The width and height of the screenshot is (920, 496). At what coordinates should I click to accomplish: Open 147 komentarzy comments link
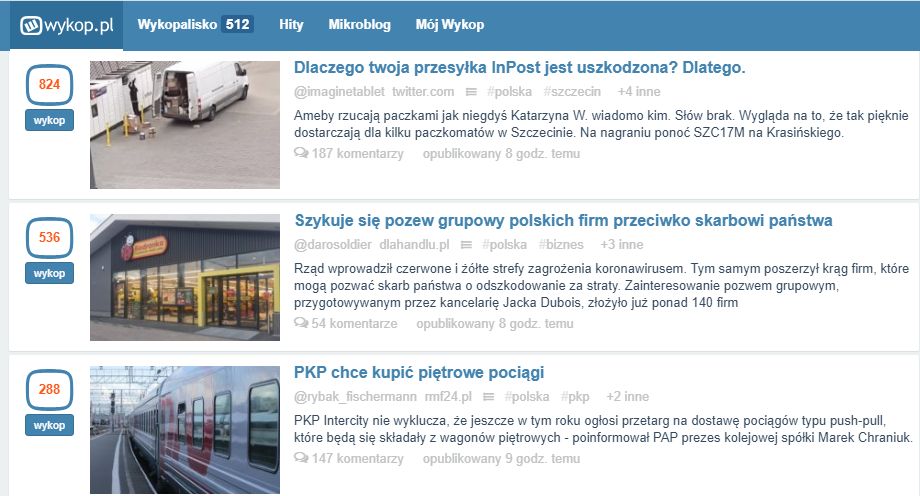click(357, 458)
